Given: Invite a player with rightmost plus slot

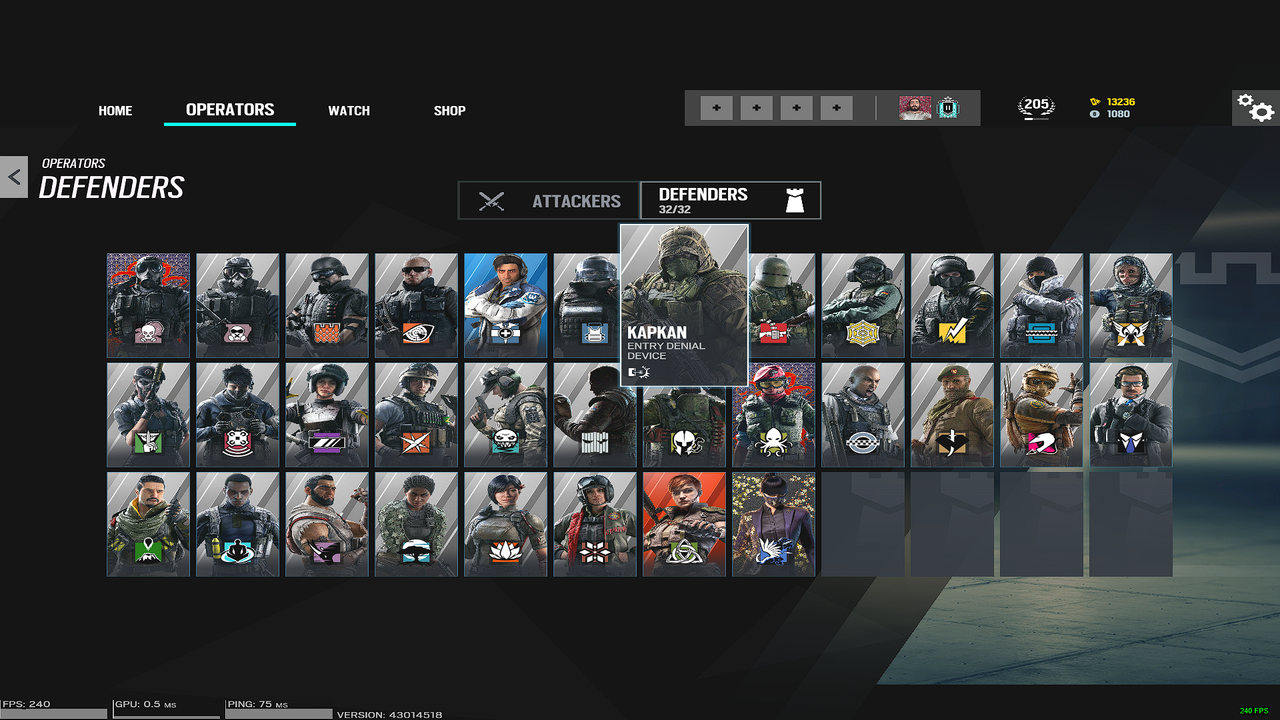Looking at the screenshot, I should pos(836,108).
